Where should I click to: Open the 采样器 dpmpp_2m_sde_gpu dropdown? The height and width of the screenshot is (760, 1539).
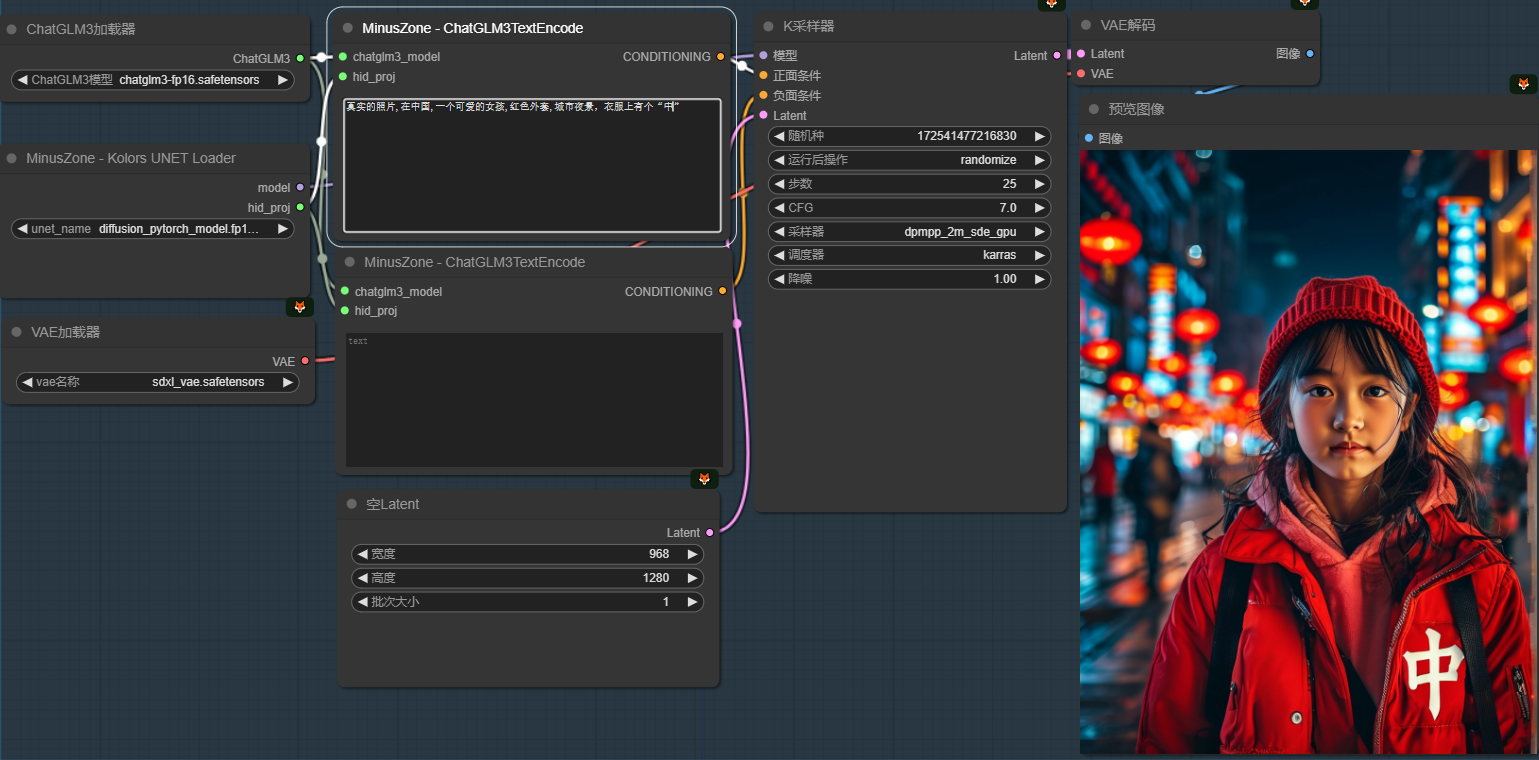click(909, 232)
